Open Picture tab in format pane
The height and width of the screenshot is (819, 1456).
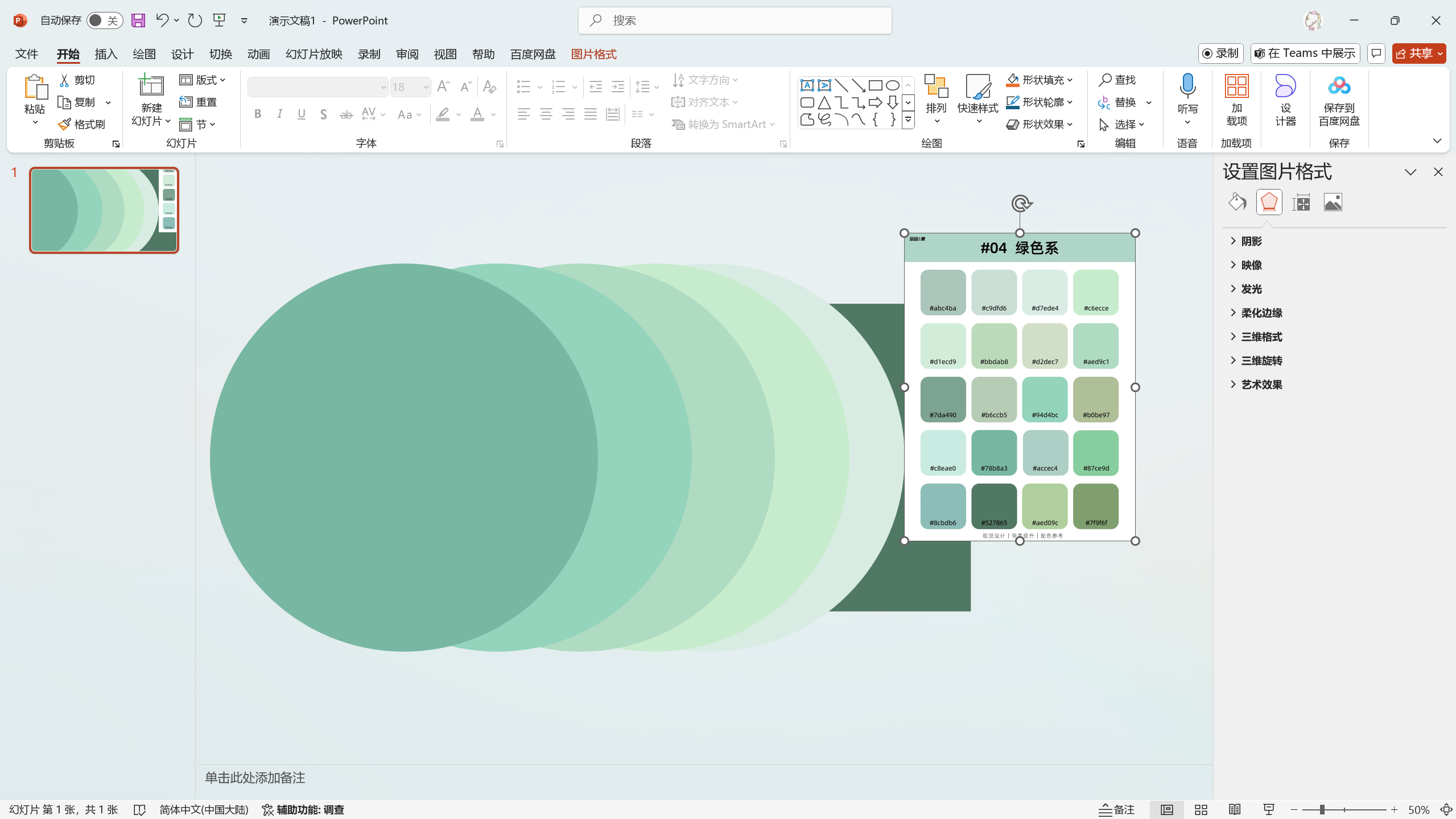1333,202
